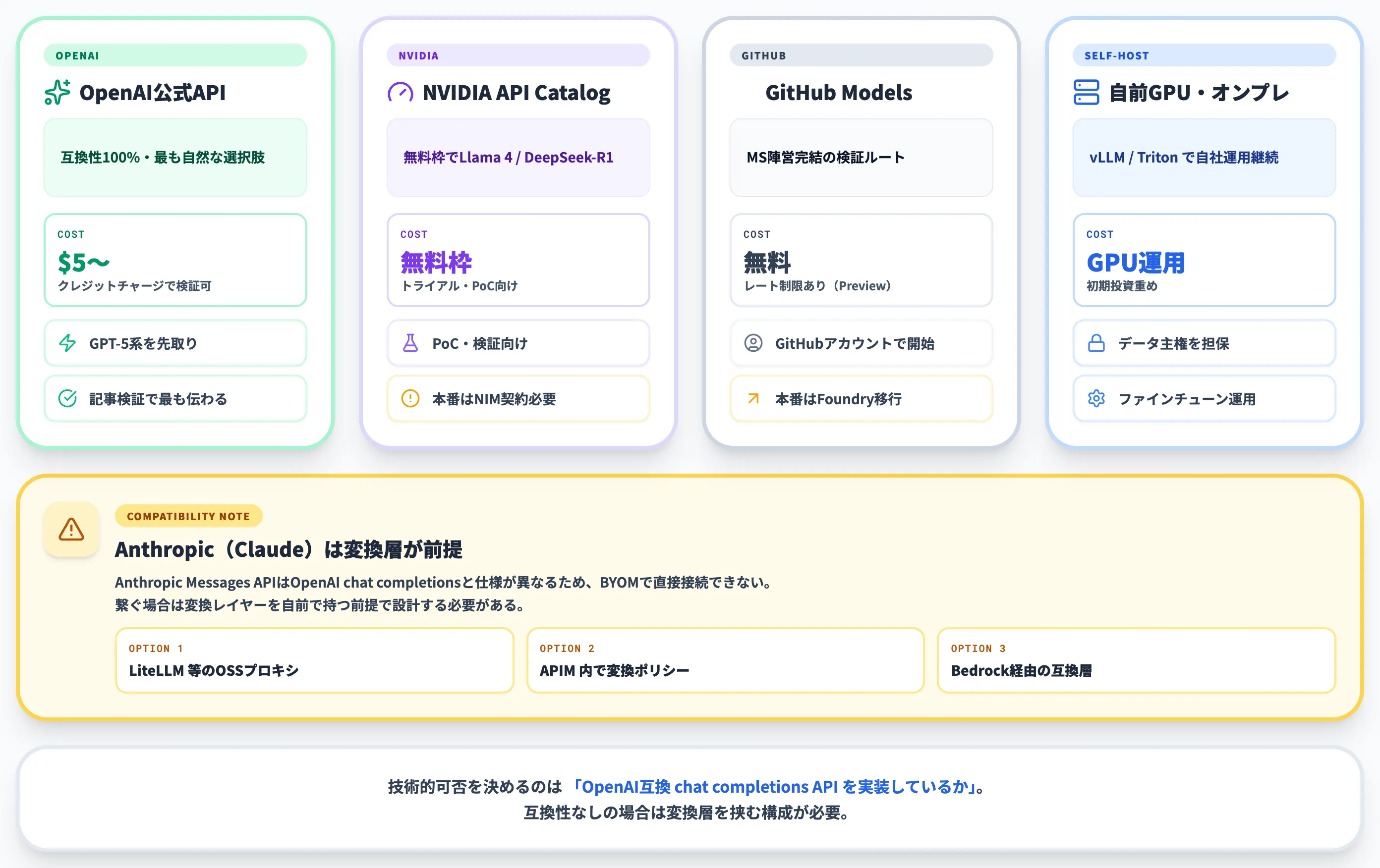Open Option 3 Bedrock経由の互換層 card
Image resolution: width=1380 pixels, height=868 pixels.
click(x=1137, y=660)
